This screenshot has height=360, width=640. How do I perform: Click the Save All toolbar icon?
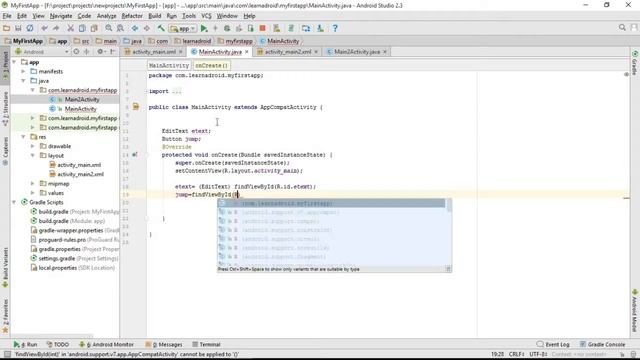click(18, 28)
